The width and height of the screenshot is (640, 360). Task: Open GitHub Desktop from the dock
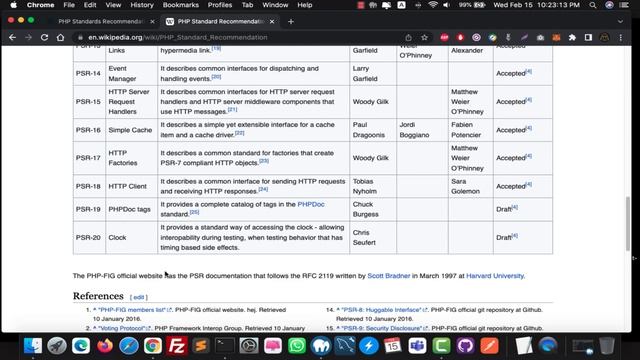pos(465,346)
